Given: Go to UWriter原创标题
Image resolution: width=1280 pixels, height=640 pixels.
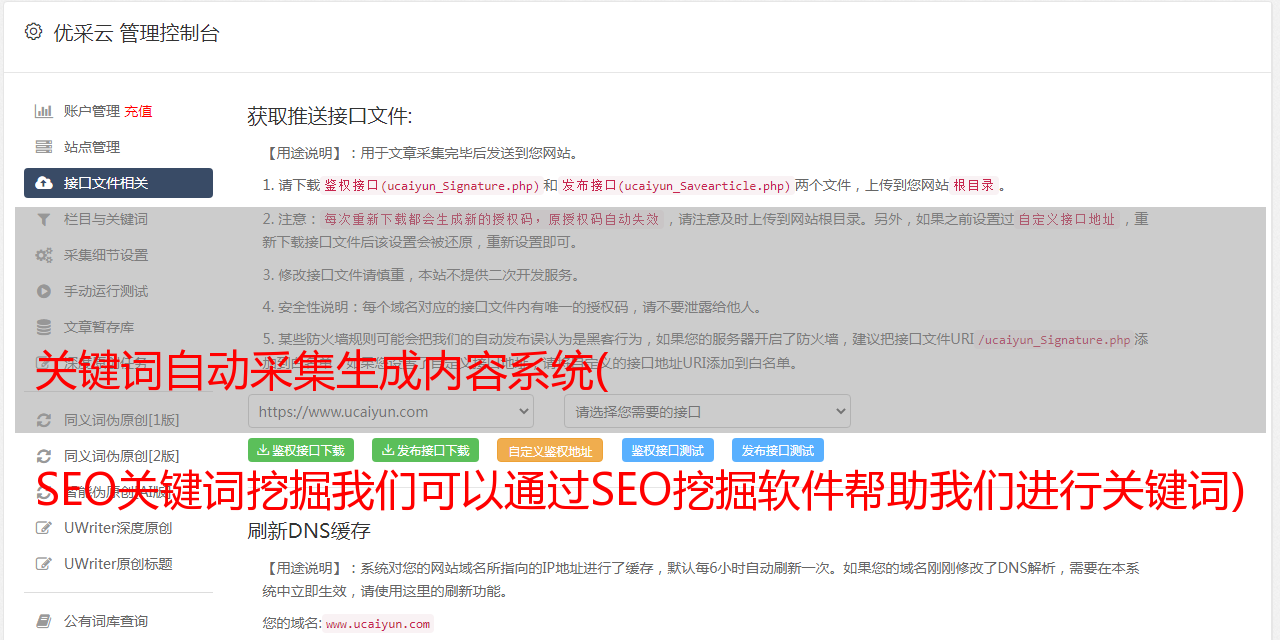Looking at the screenshot, I should pos(118,564).
